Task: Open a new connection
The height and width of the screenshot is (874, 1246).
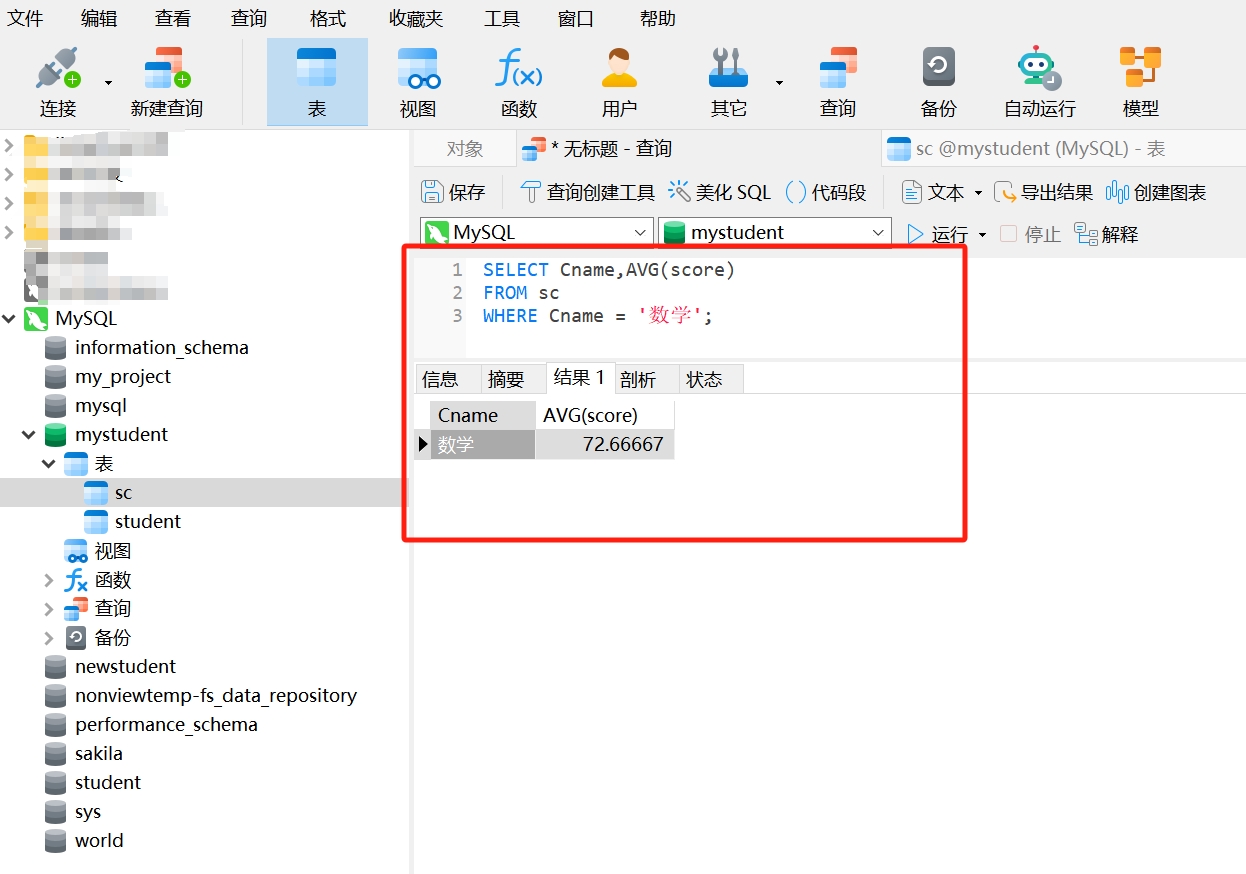Action: pyautogui.click(x=56, y=80)
